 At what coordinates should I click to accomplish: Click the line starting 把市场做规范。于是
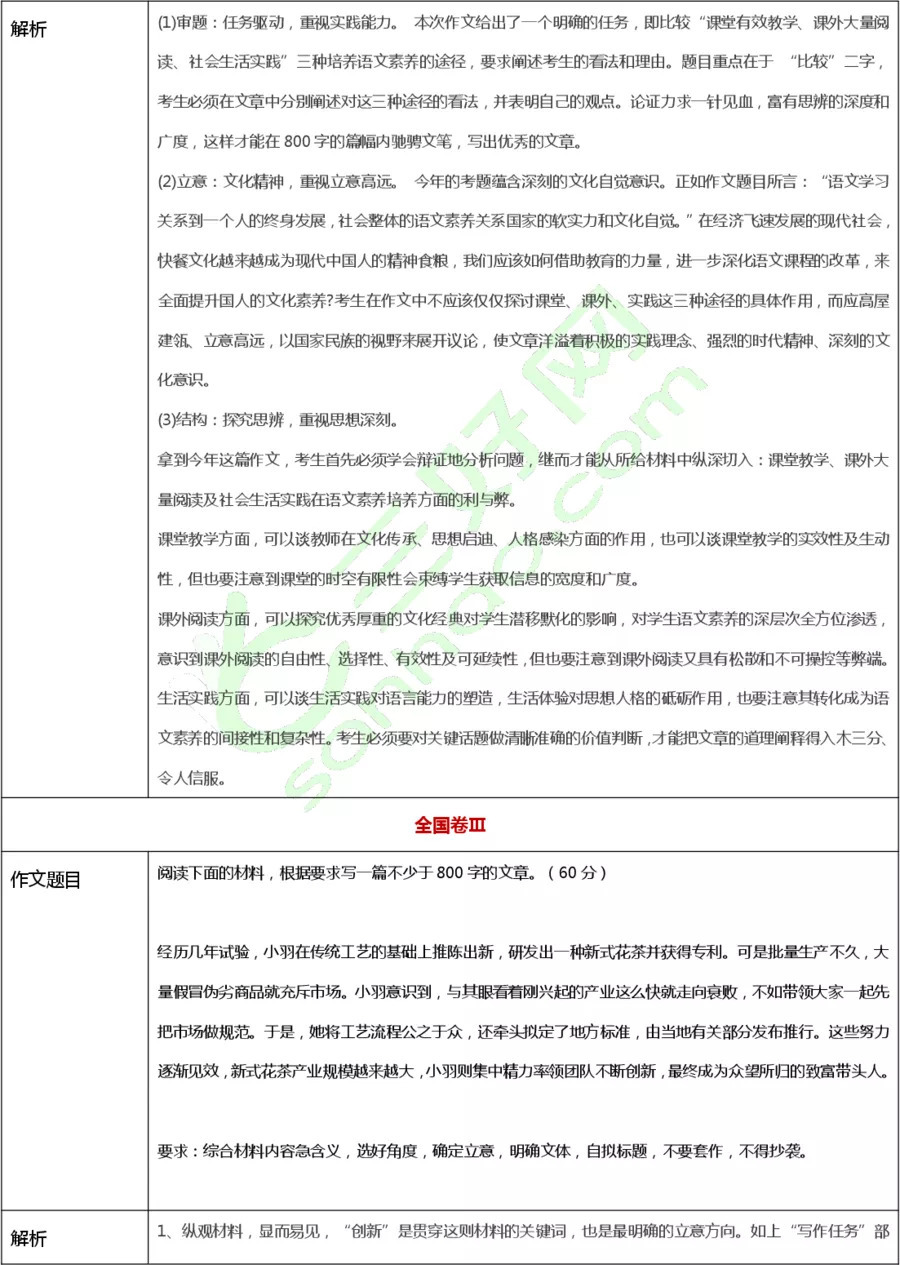(x=524, y=1031)
